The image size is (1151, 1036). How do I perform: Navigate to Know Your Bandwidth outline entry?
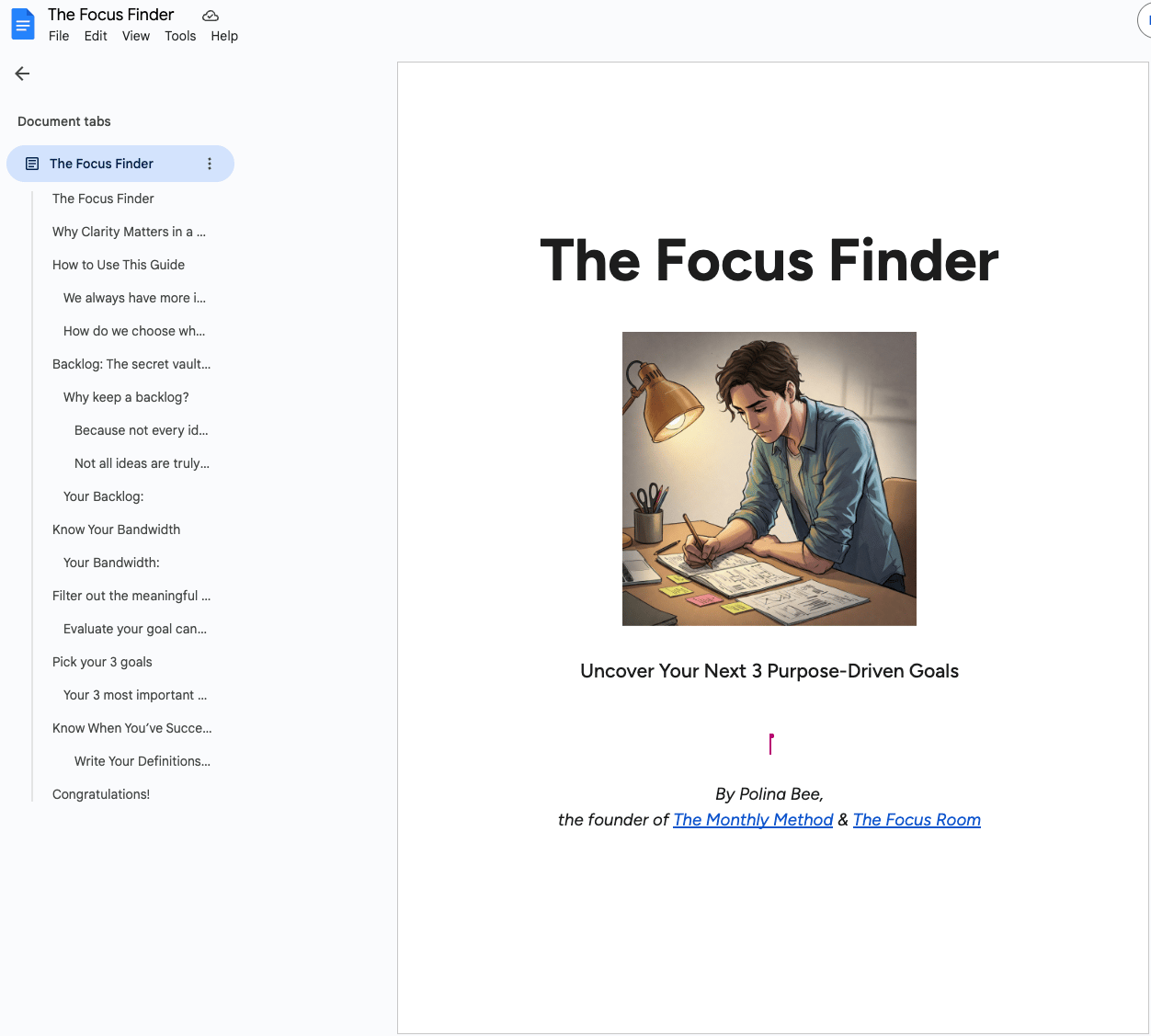[117, 529]
